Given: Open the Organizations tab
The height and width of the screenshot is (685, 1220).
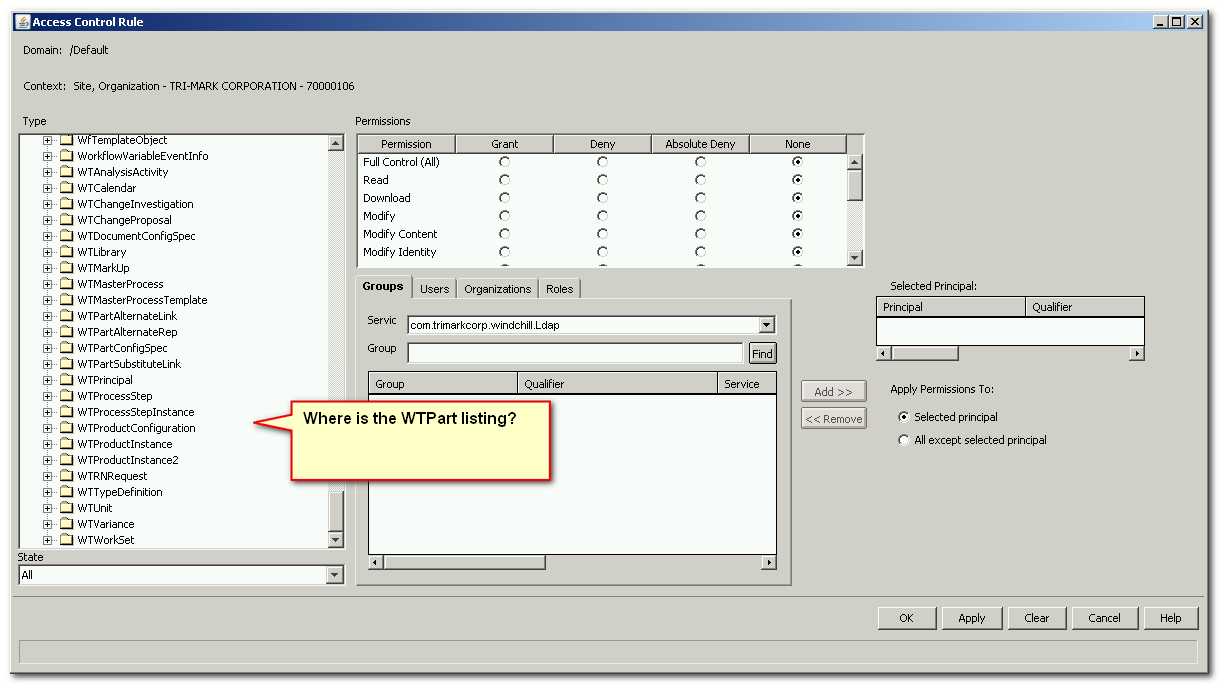Looking at the screenshot, I should click(x=498, y=289).
